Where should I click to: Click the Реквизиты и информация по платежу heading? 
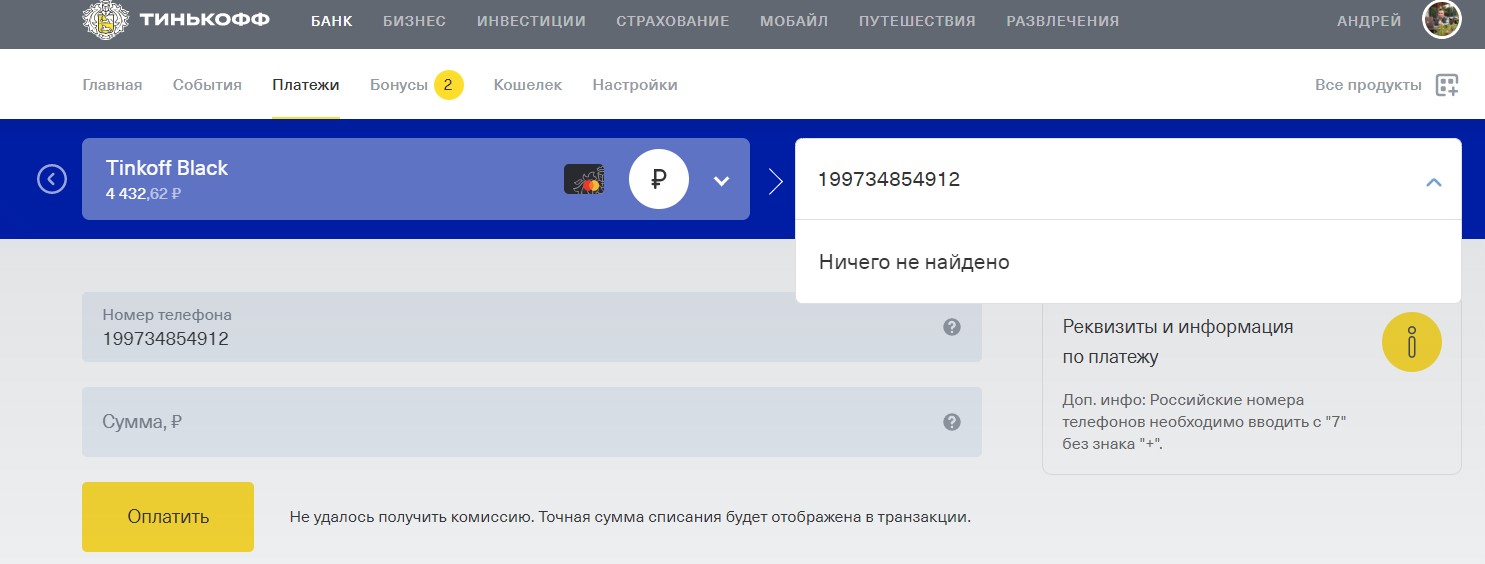pos(1178,342)
